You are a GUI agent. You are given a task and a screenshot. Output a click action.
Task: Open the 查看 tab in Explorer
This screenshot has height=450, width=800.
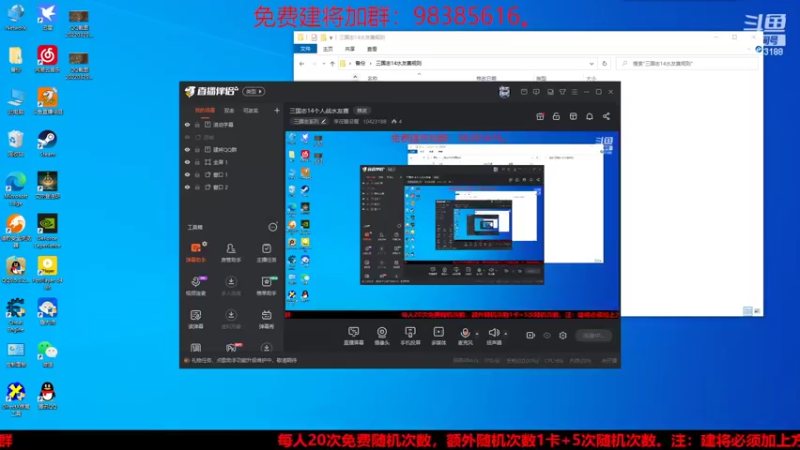(x=372, y=49)
